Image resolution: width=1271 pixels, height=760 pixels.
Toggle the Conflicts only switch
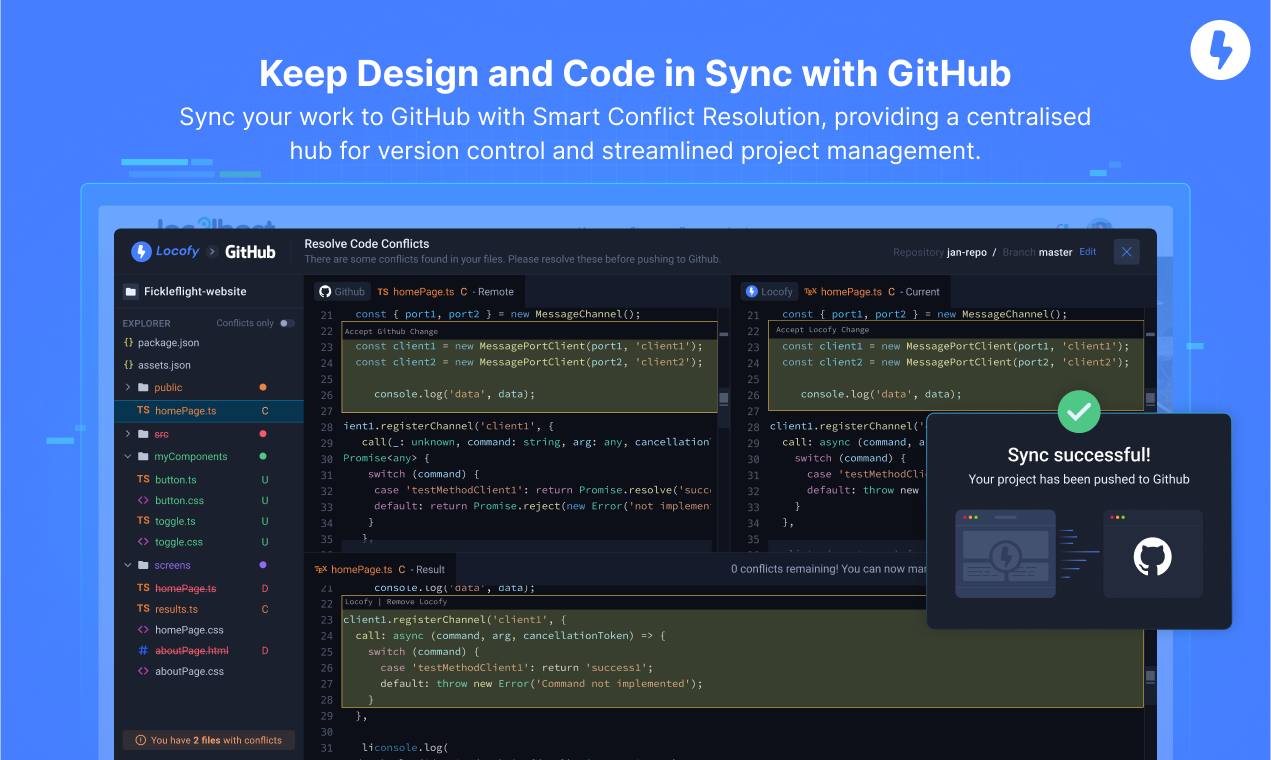288,323
